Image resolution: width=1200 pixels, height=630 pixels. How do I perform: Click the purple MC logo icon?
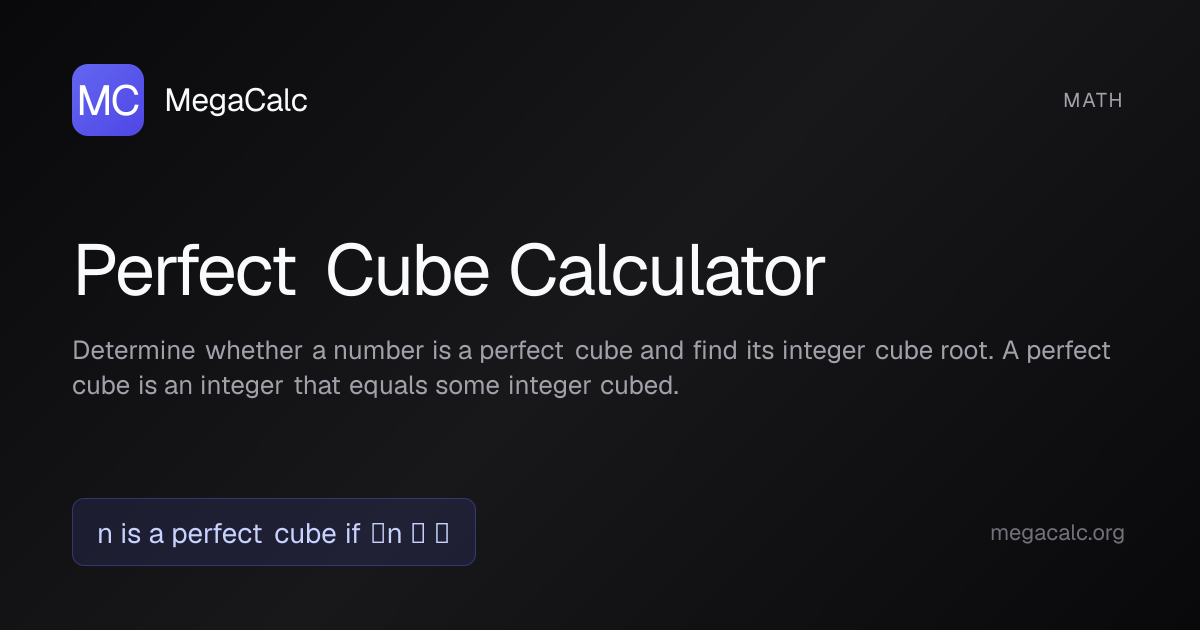(108, 100)
